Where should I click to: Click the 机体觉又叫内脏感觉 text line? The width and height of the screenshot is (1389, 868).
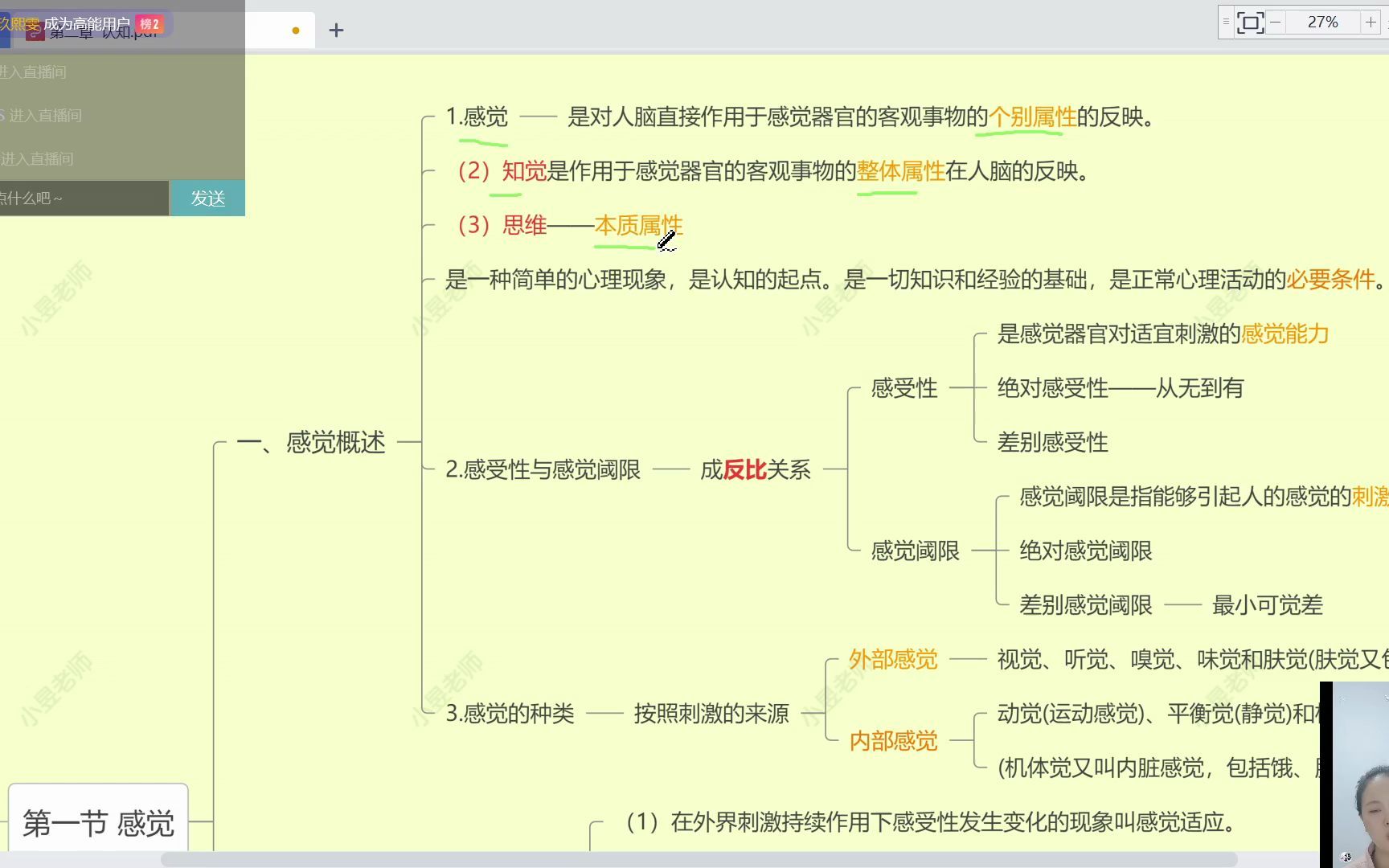pyautogui.click(x=1157, y=768)
